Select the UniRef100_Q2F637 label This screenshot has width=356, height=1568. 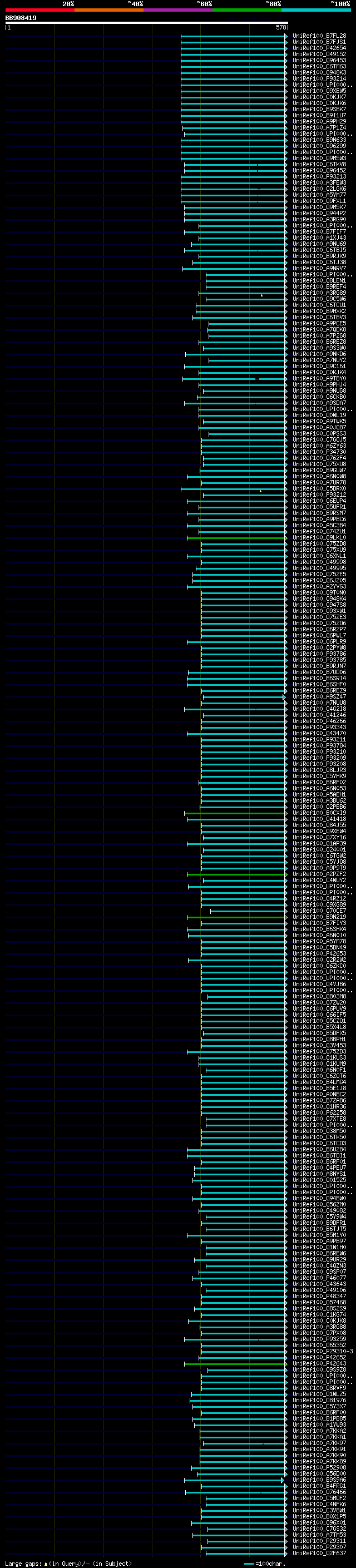tap(319, 1554)
